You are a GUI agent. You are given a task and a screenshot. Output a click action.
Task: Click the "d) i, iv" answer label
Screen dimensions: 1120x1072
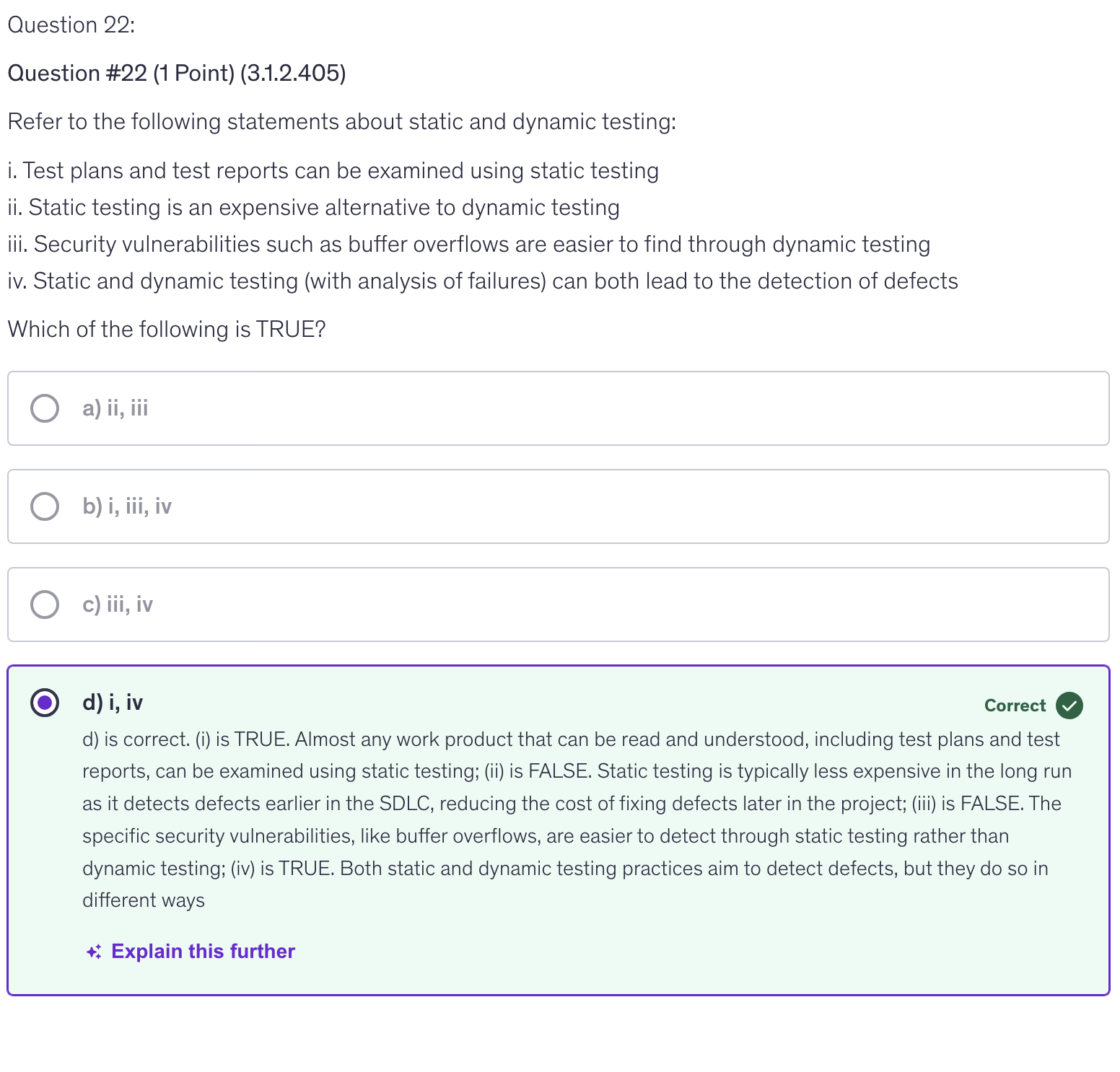[113, 703]
